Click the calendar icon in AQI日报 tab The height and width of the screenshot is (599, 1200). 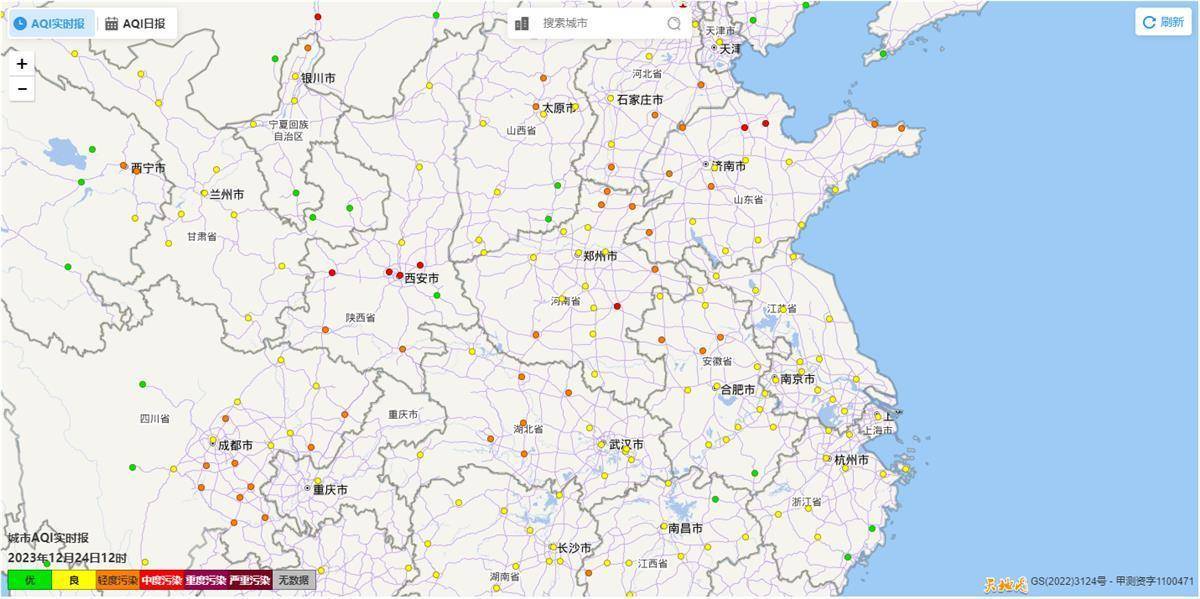coord(111,23)
